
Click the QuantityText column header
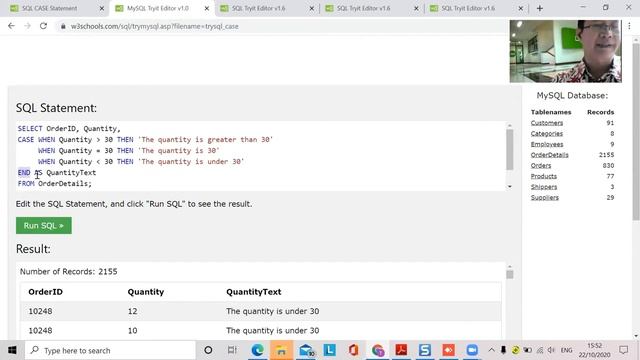pyautogui.click(x=253, y=292)
